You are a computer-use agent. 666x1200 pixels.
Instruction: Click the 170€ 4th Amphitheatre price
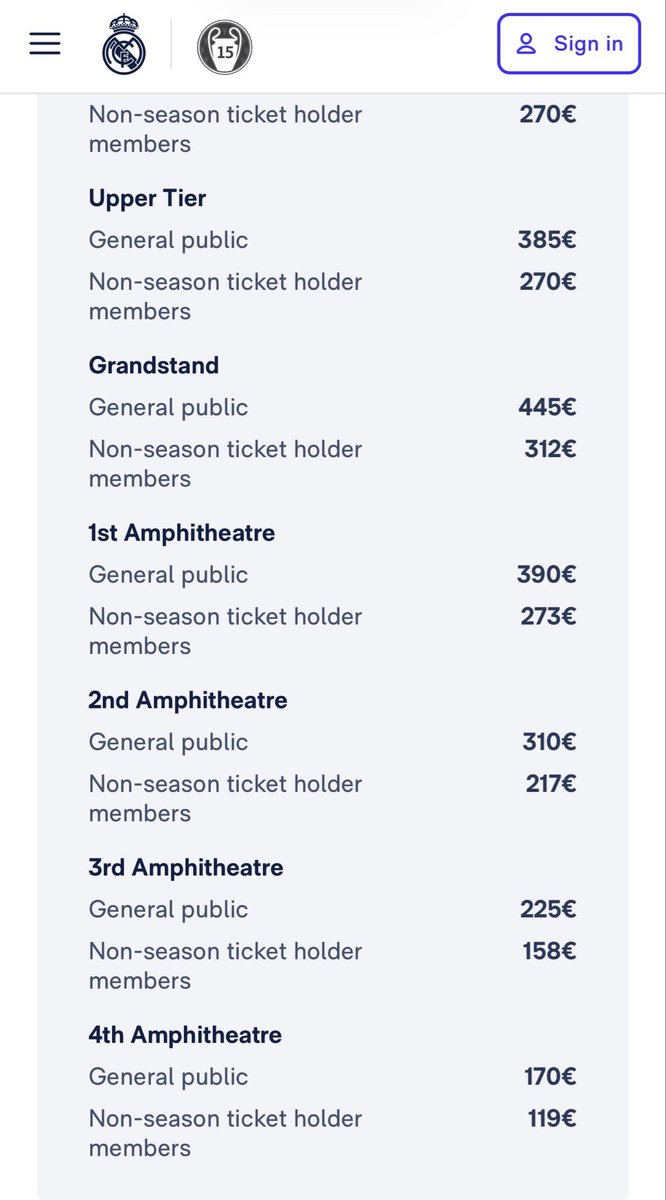click(550, 1076)
